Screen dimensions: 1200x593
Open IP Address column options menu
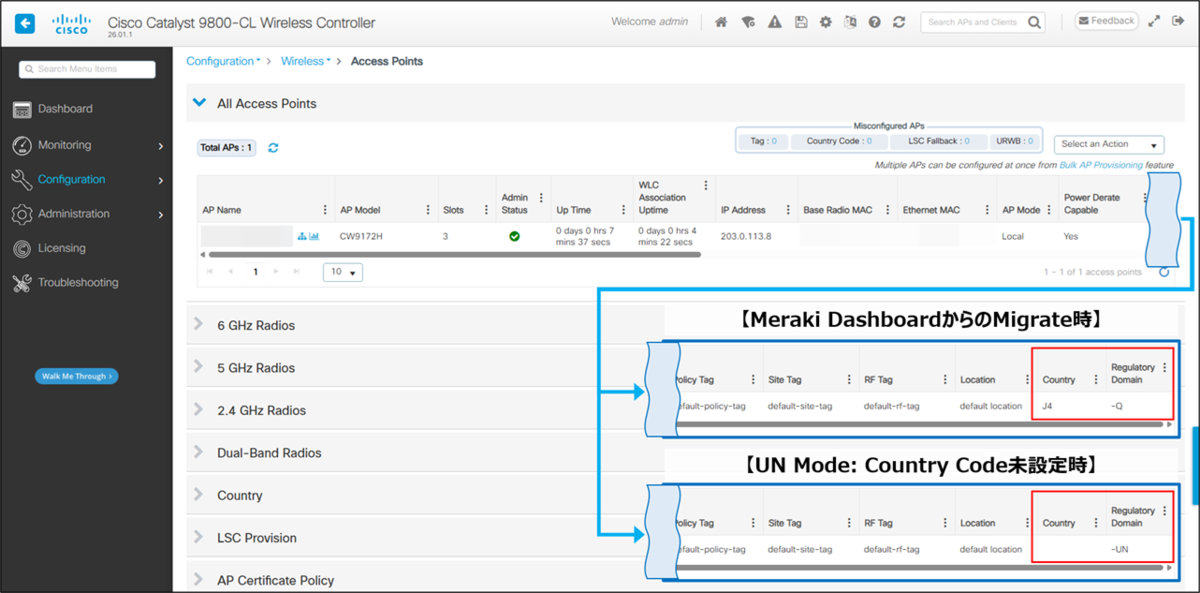tap(787, 210)
